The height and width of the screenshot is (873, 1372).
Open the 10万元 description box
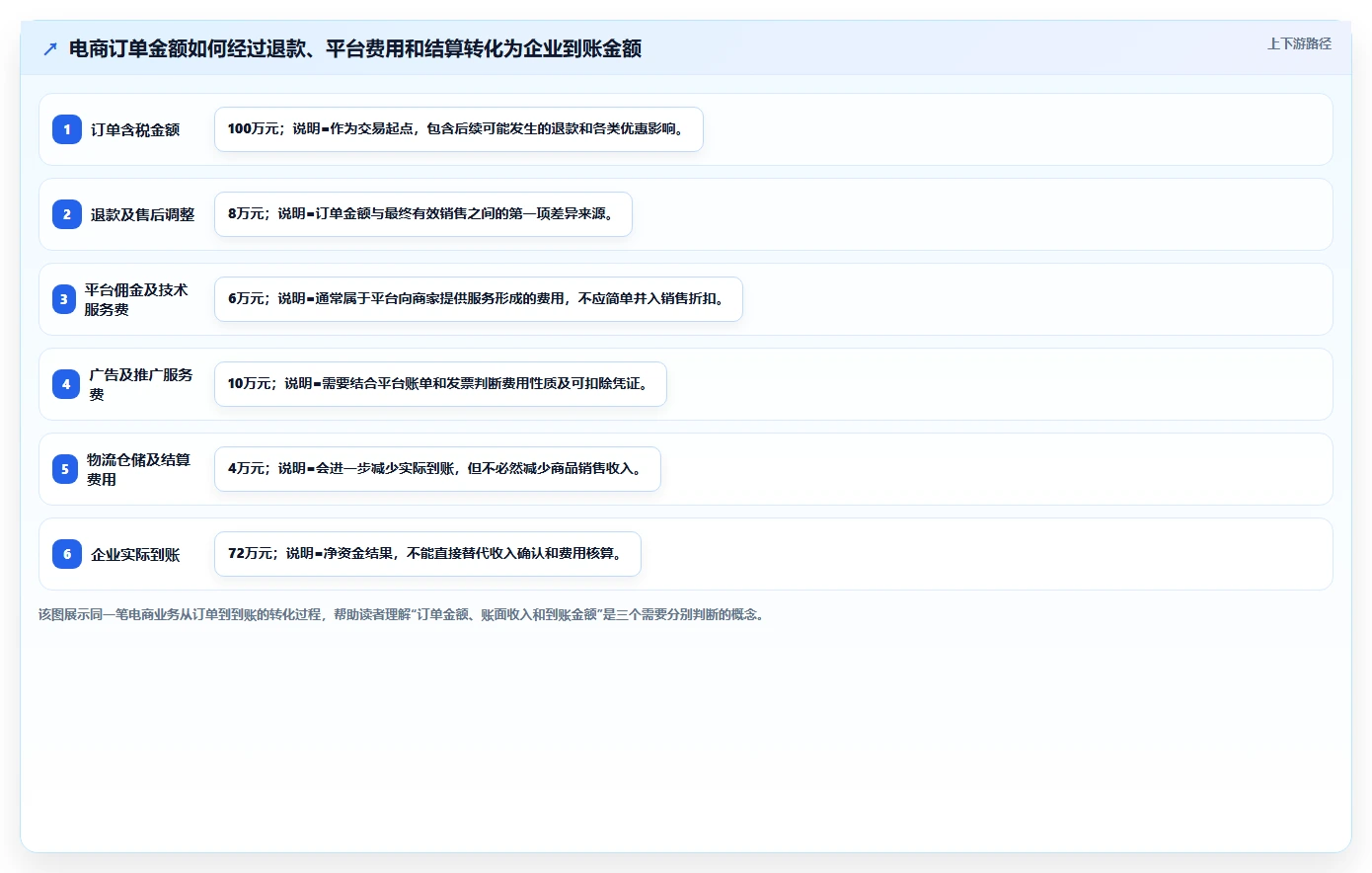tap(440, 384)
